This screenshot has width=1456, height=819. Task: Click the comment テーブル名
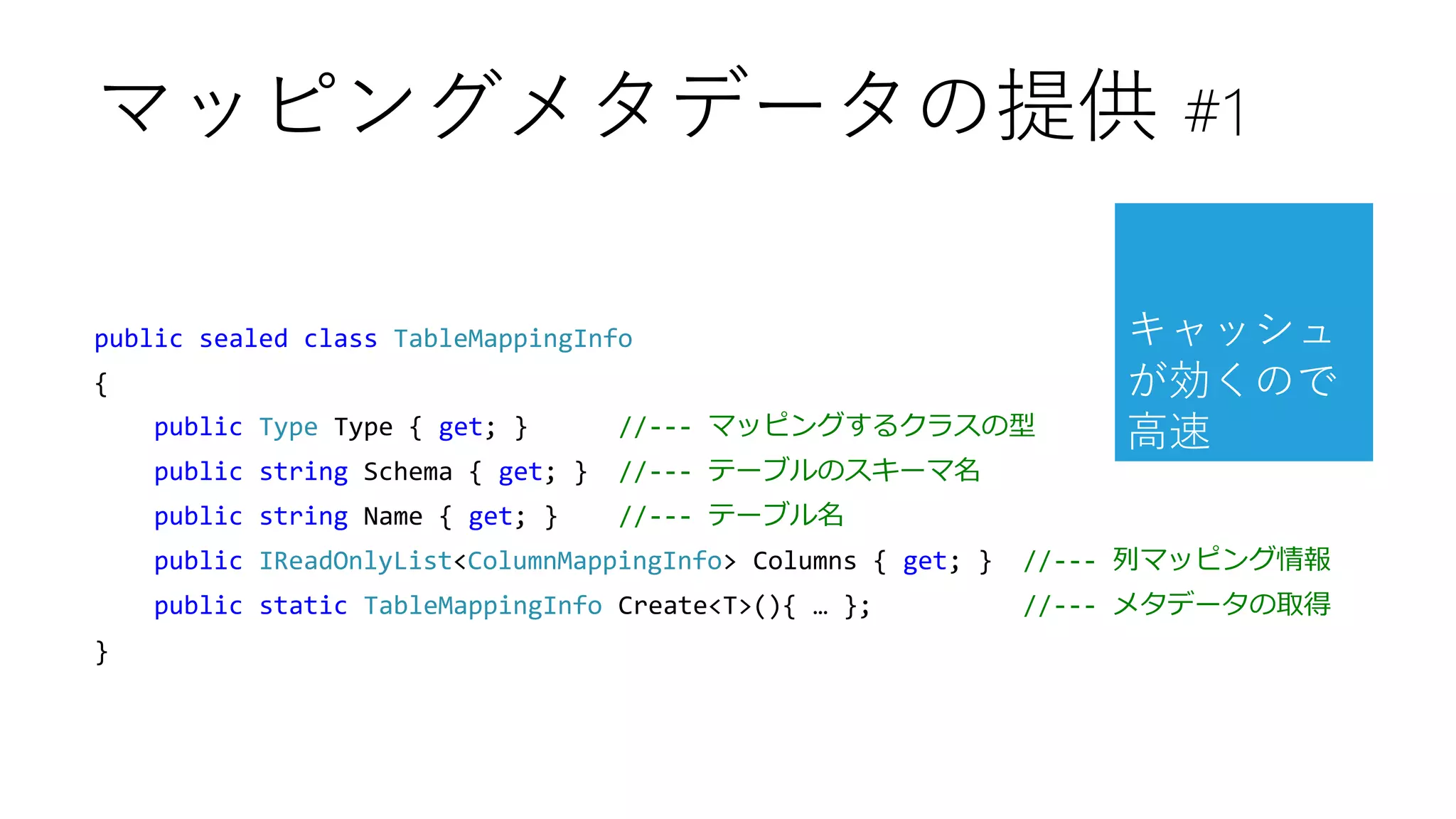(x=776, y=515)
